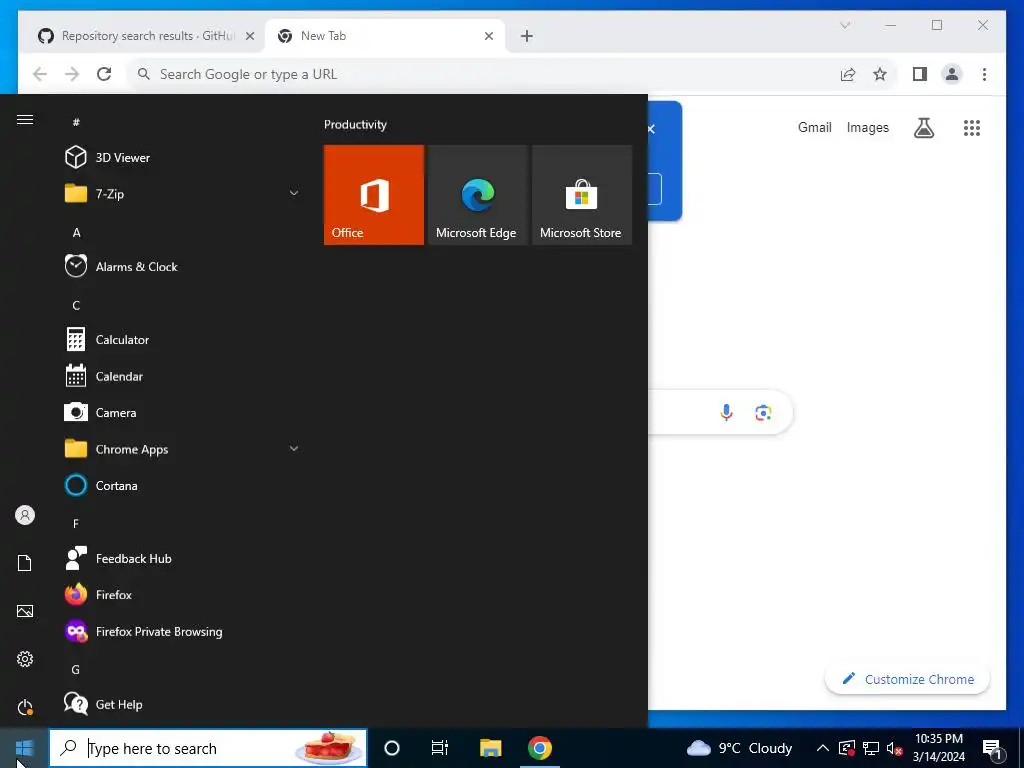Click the 'F' letter group header
This screenshot has height=768, width=1024.
click(x=76, y=524)
